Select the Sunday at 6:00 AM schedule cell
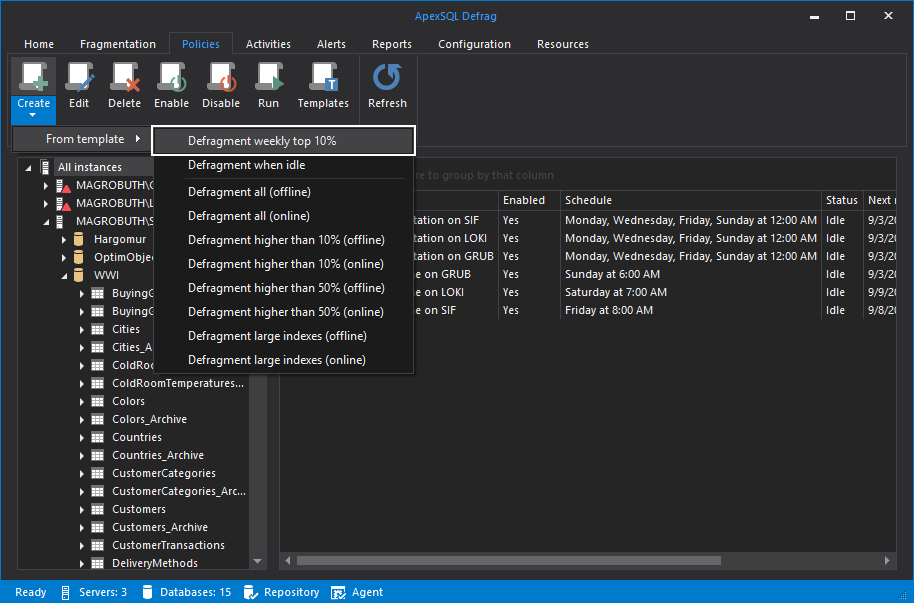 tap(691, 274)
